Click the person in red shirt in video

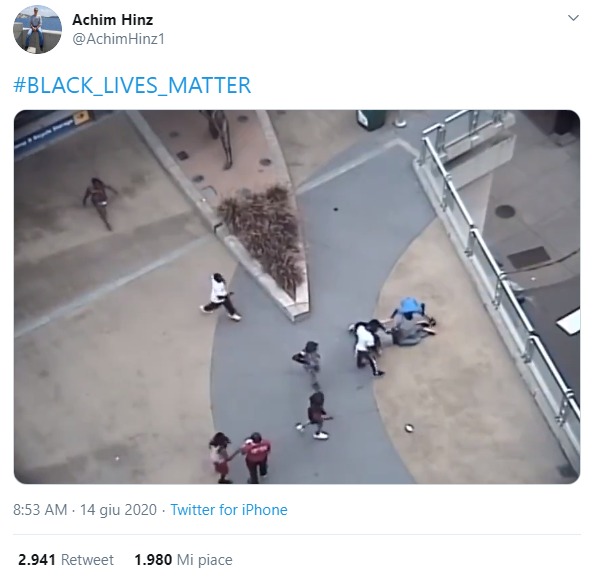pyautogui.click(x=256, y=457)
